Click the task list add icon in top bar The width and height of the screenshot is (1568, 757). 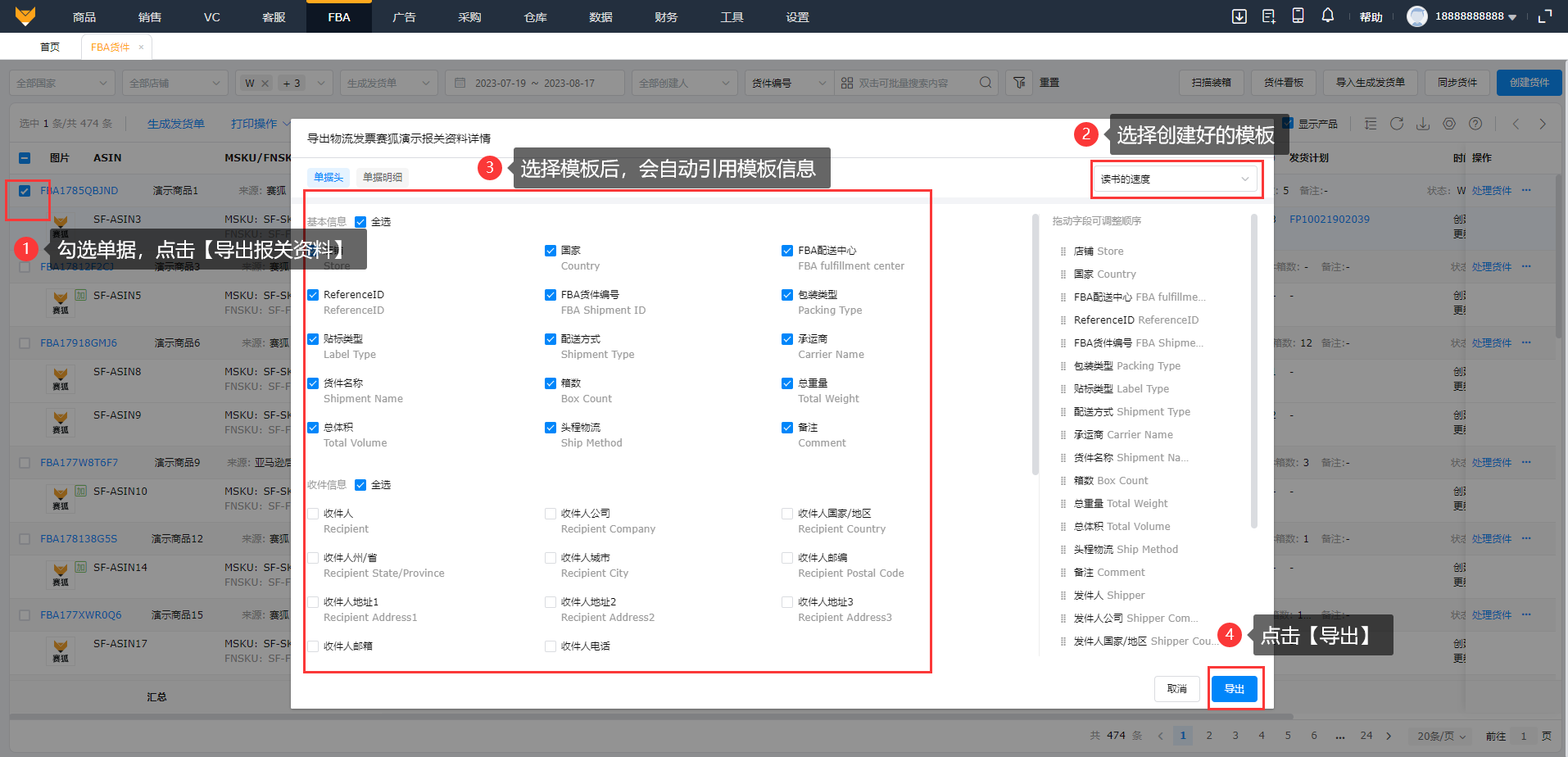pyautogui.click(x=1269, y=16)
